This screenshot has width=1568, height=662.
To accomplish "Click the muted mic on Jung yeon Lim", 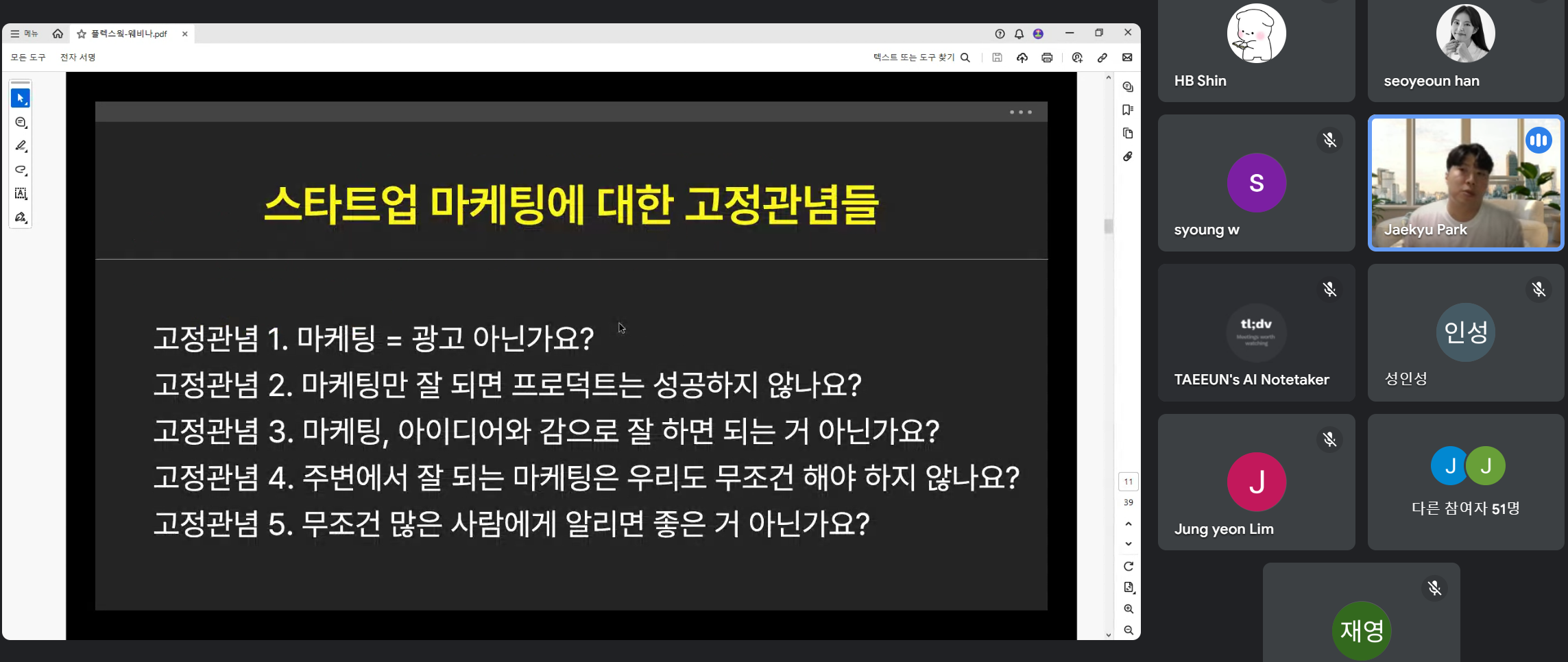I will 1329,439.
